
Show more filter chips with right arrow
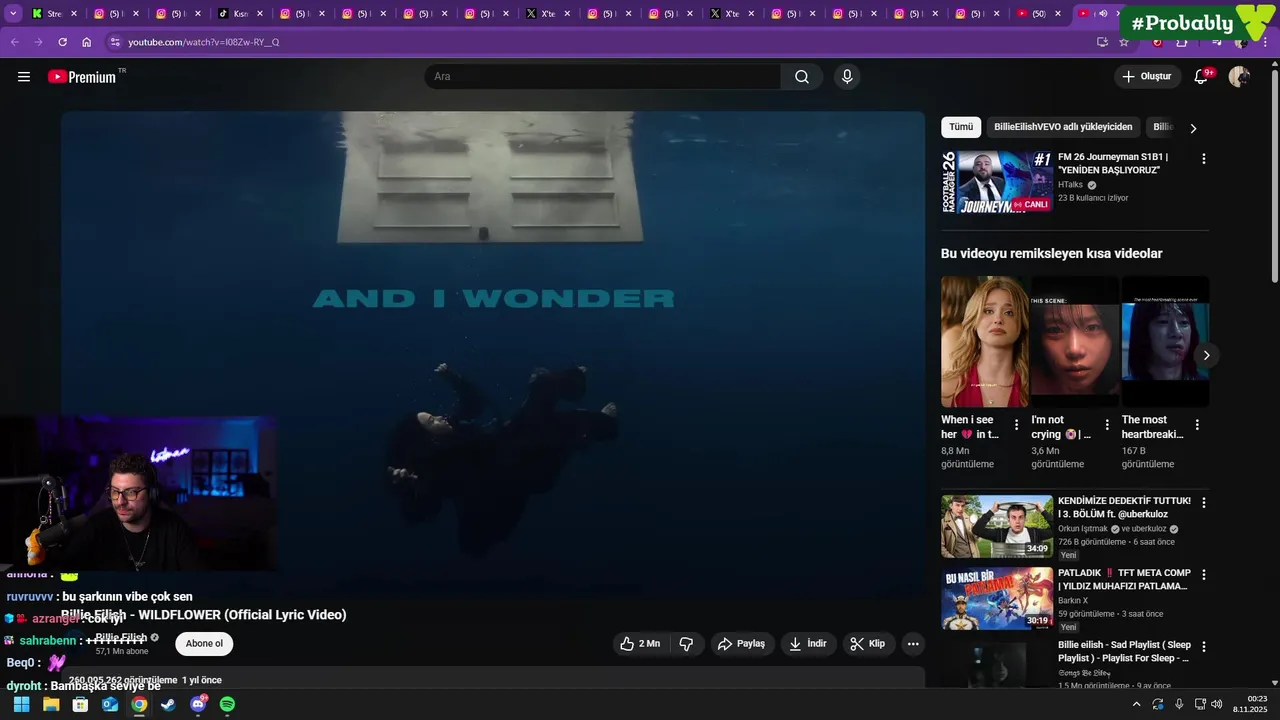pos(1192,128)
